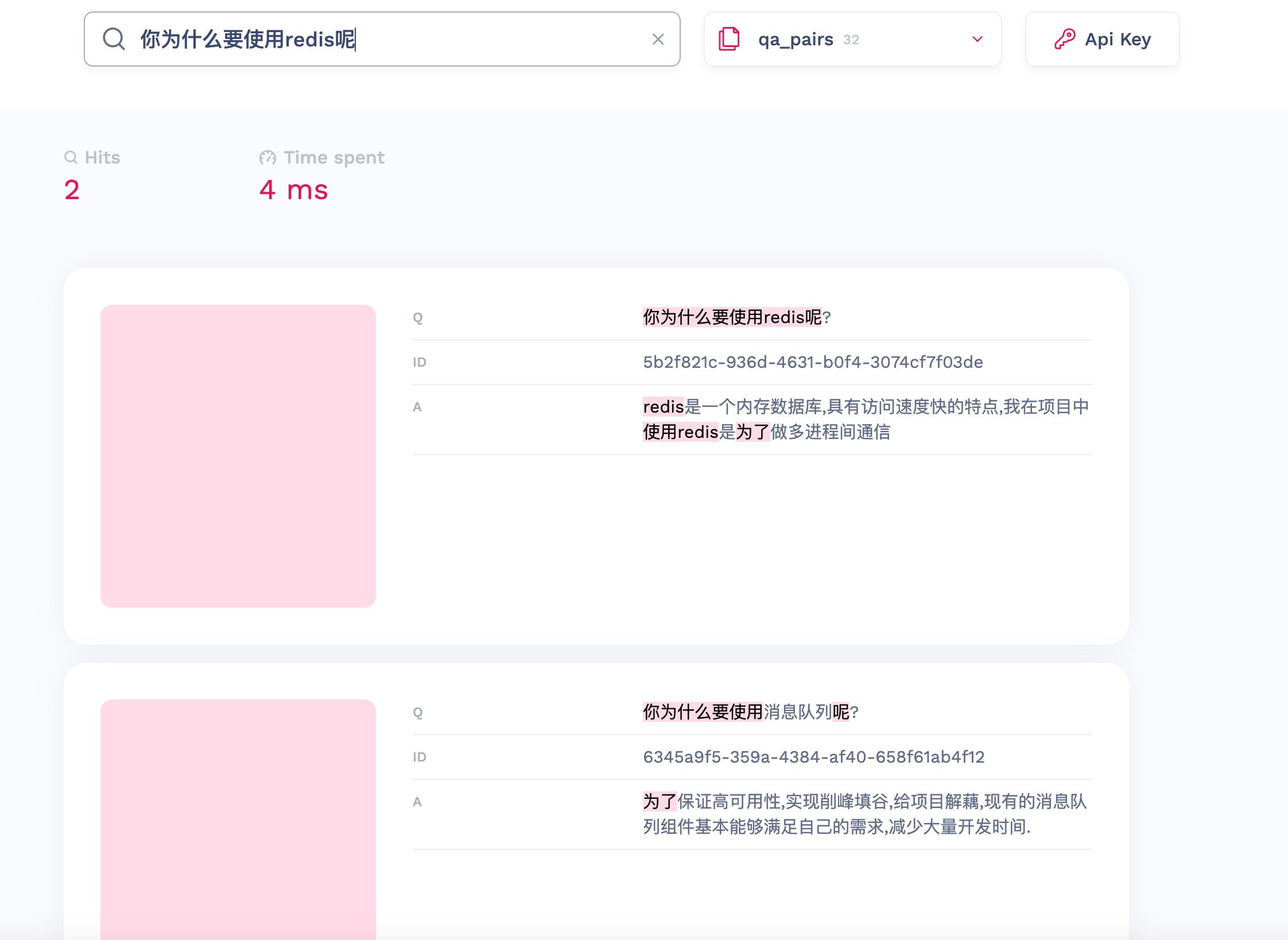Click the first result question about redis

pyautogui.click(x=736, y=317)
